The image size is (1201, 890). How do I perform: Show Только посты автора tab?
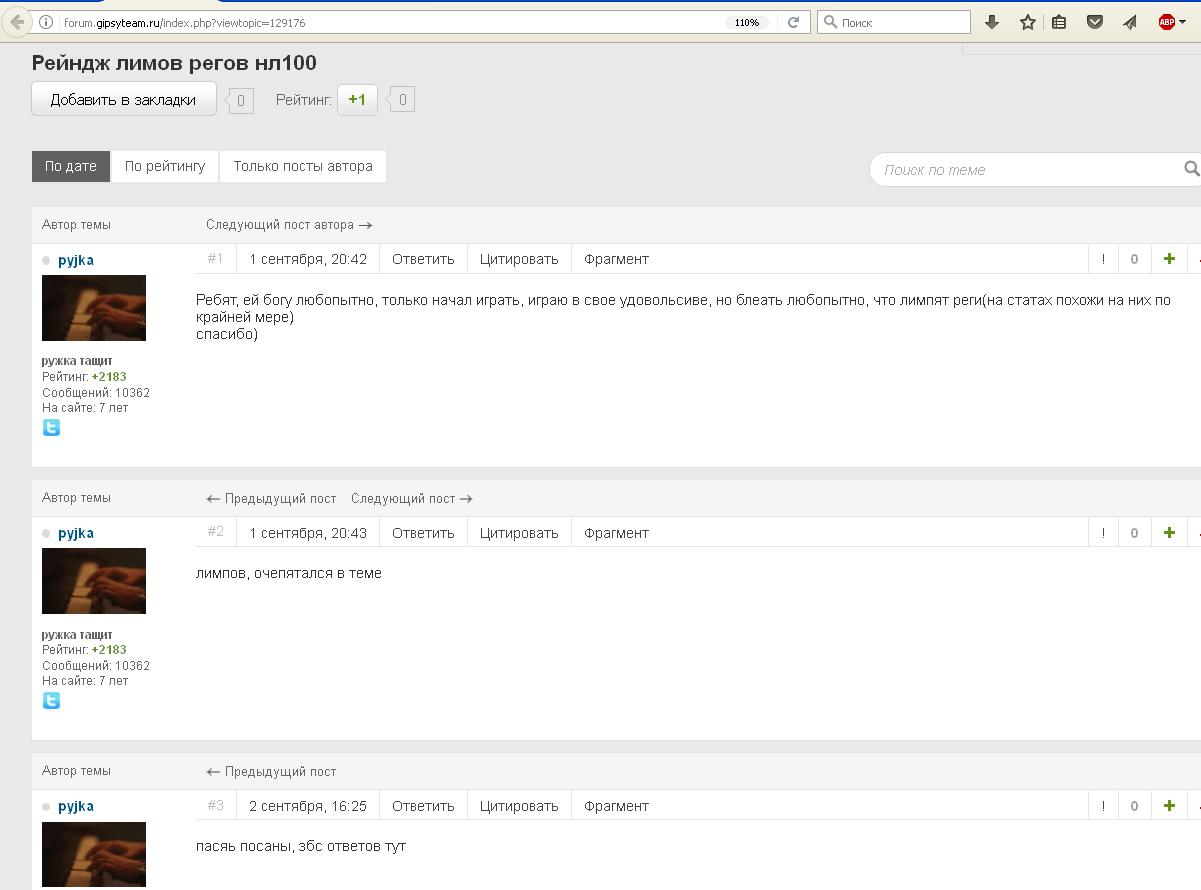coord(303,166)
